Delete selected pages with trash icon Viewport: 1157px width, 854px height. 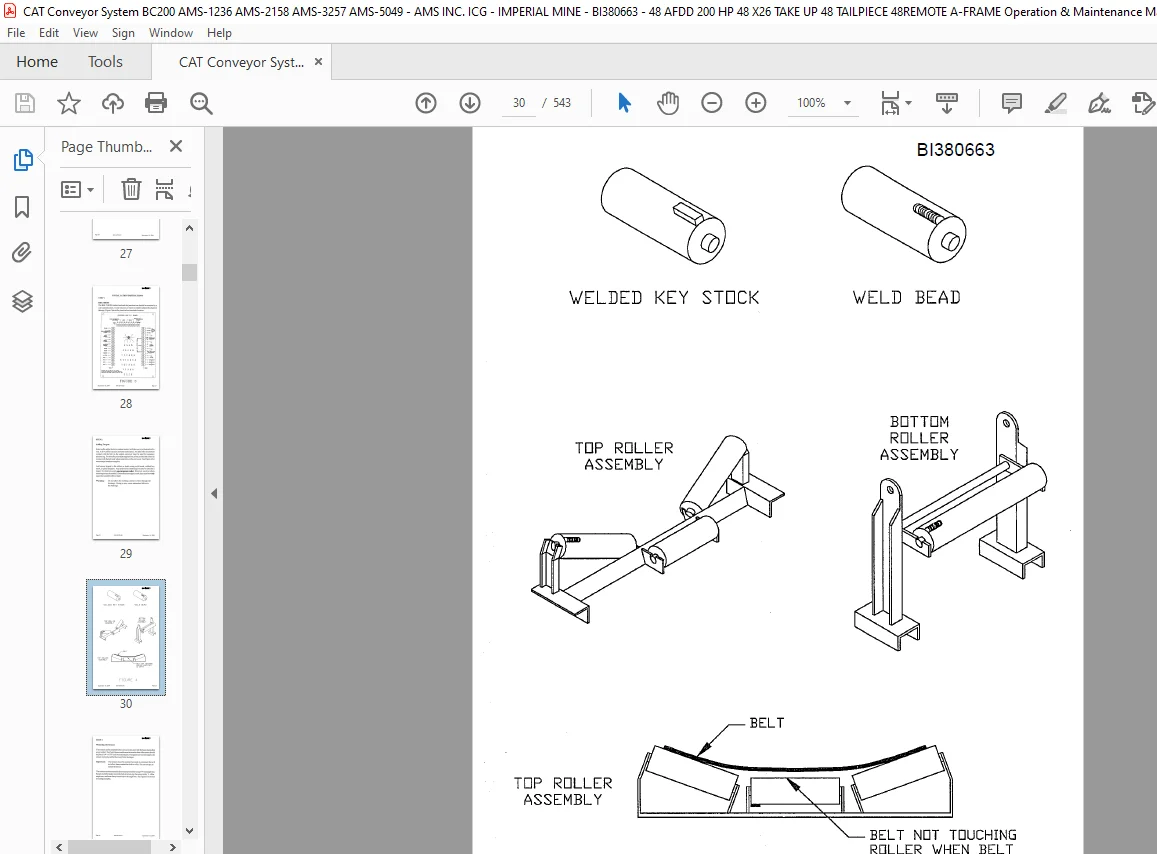(131, 190)
